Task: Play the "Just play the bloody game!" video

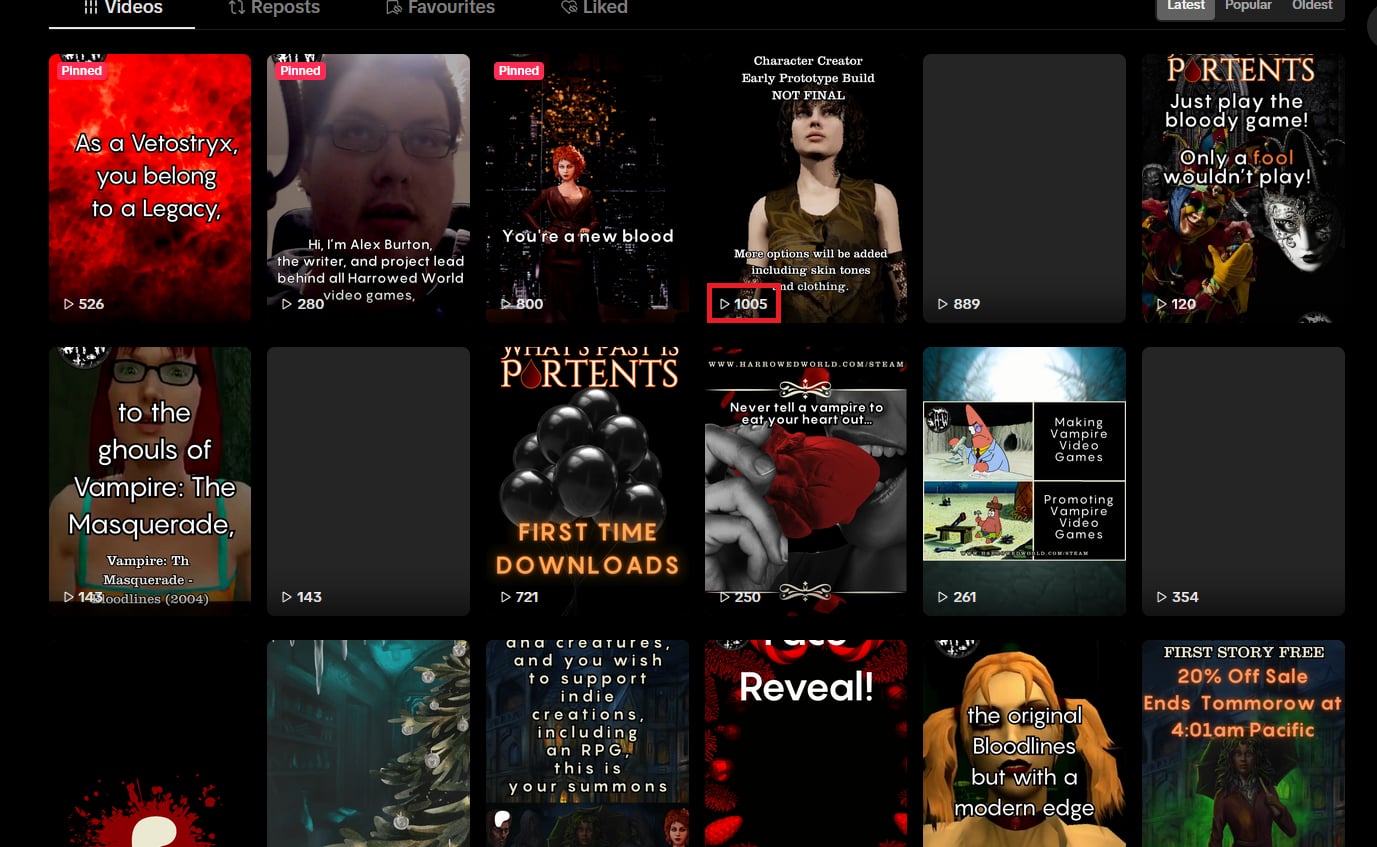Action: click(1243, 188)
